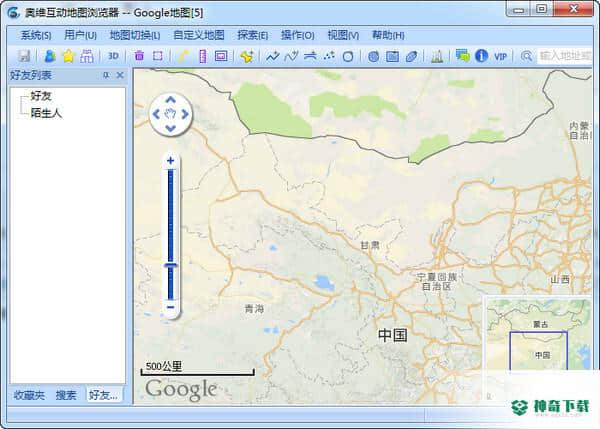
Task: Click the VIP toolbar button
Action: click(500, 57)
